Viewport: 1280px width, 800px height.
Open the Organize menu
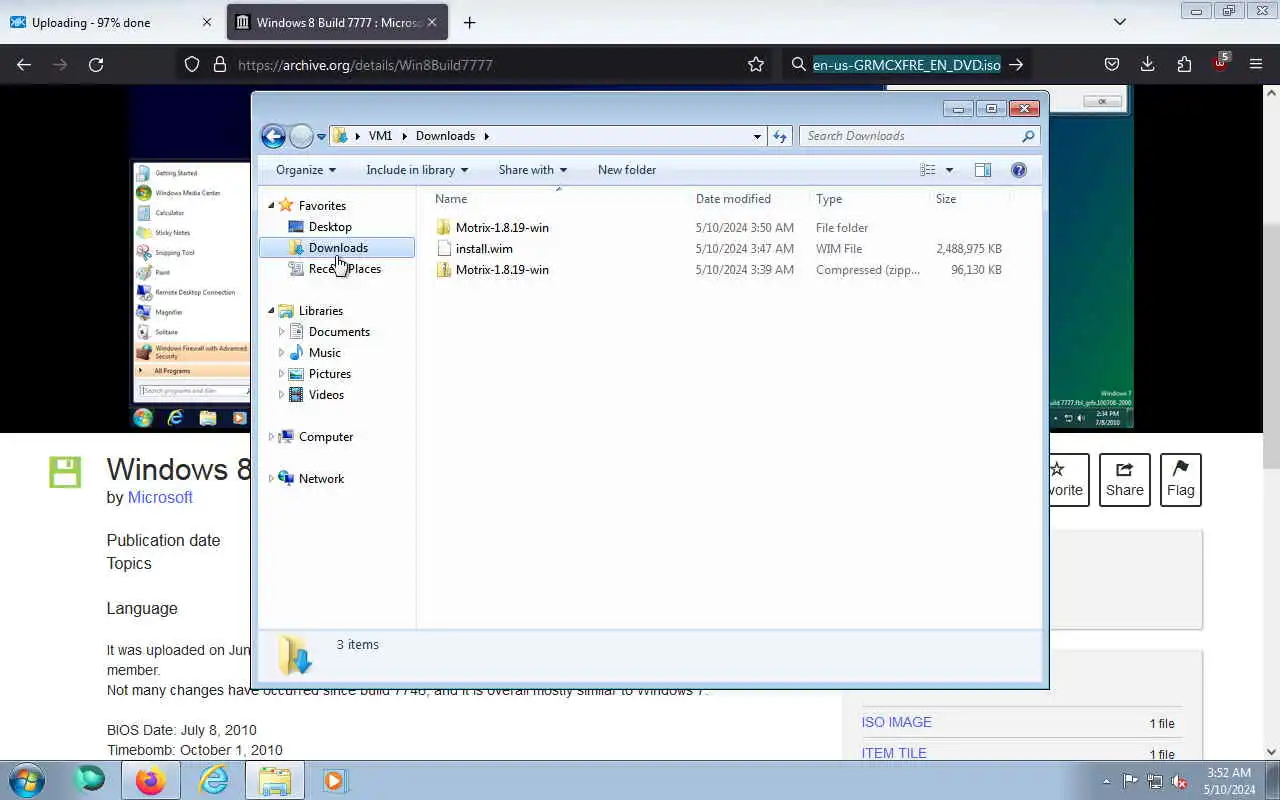point(306,170)
